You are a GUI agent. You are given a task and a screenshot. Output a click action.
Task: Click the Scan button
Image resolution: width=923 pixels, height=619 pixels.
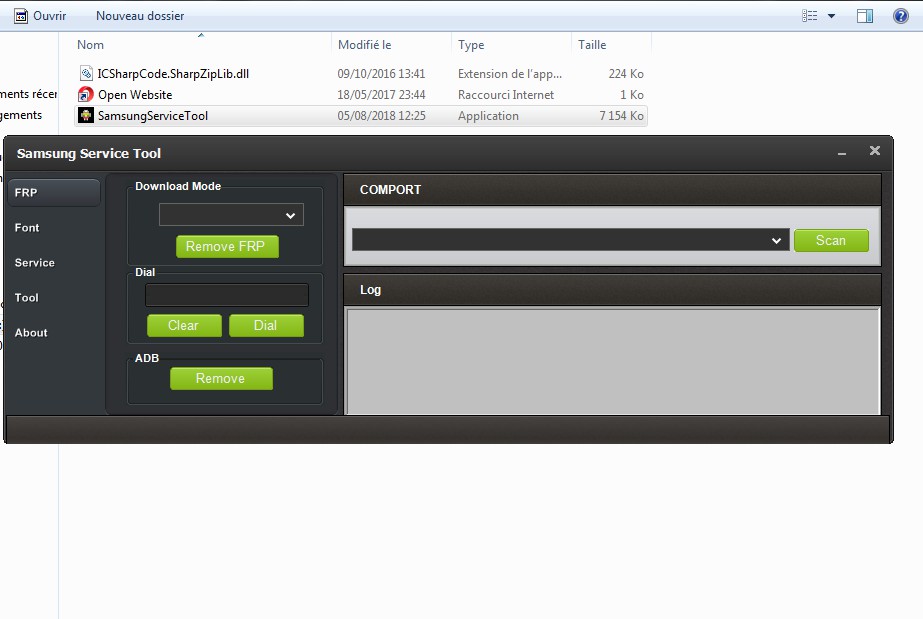click(830, 240)
